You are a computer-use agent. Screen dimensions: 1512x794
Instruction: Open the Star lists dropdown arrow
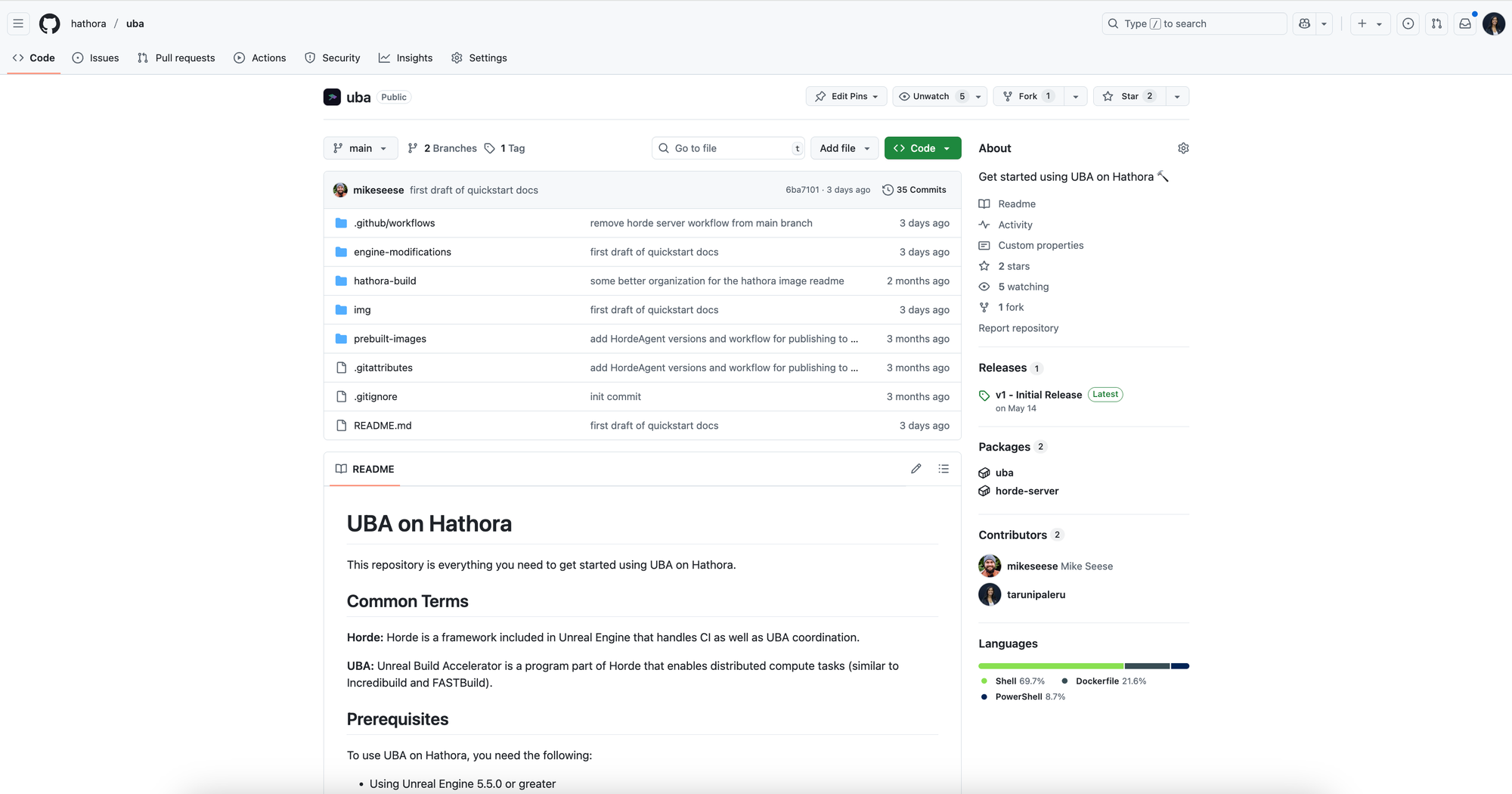1177,96
